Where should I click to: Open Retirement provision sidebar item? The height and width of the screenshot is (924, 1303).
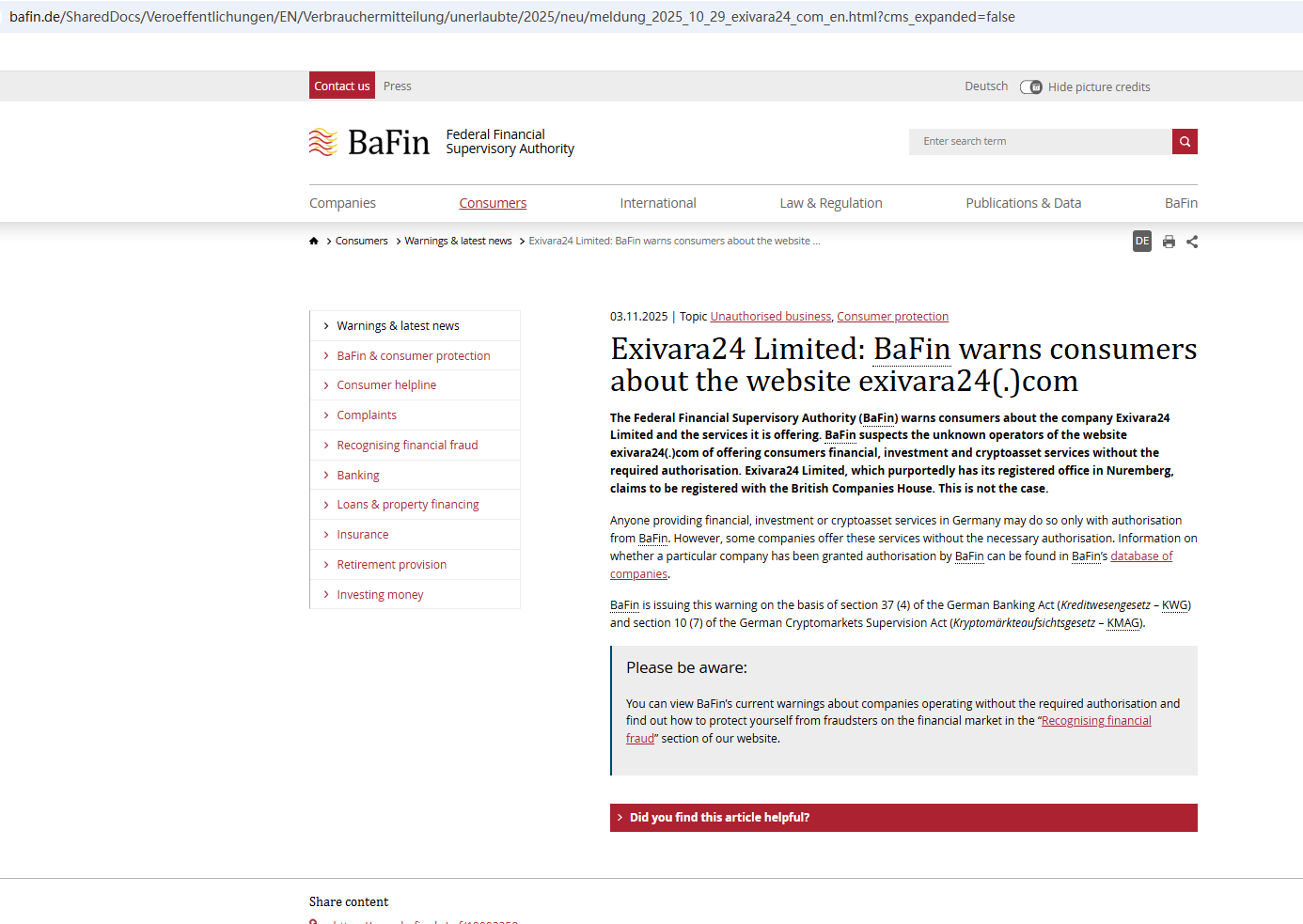[x=415, y=565]
